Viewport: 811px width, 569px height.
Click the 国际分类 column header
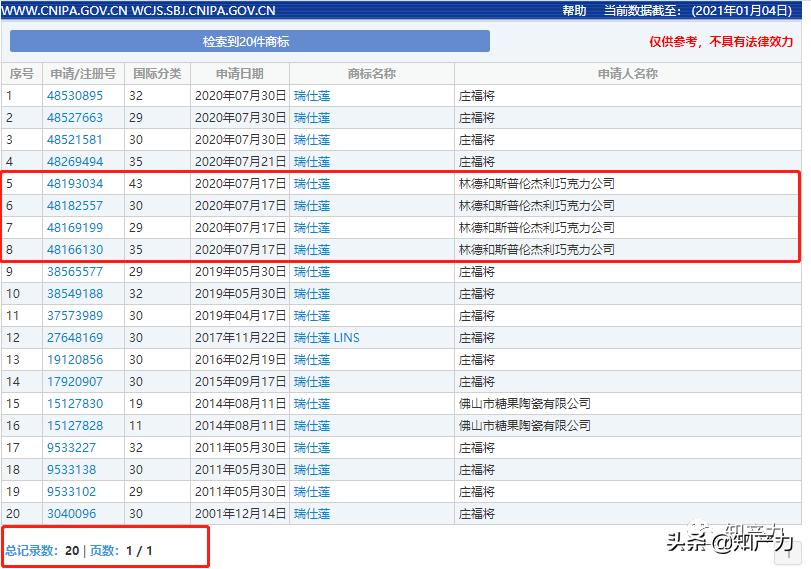pos(157,73)
